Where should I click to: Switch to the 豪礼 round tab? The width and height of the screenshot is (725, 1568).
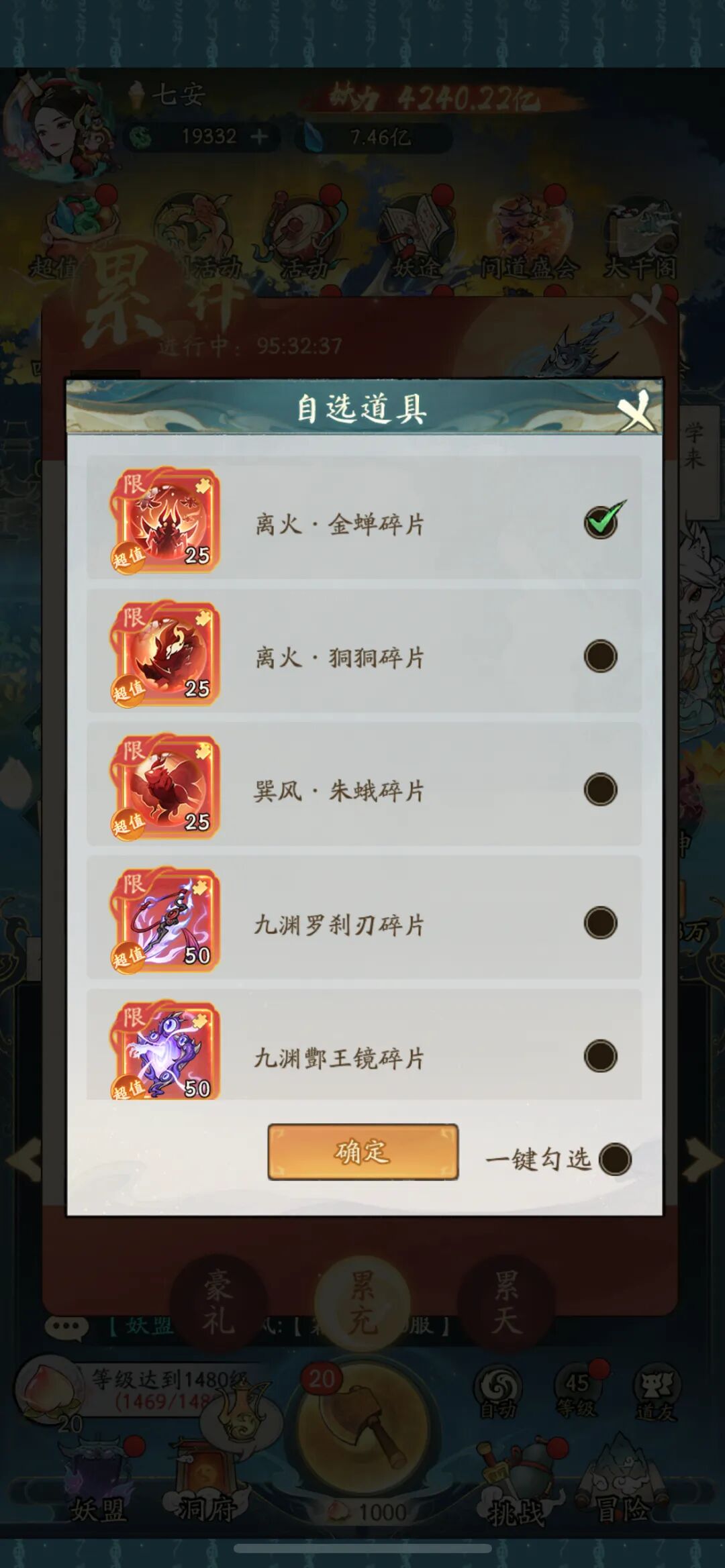[x=218, y=1303]
